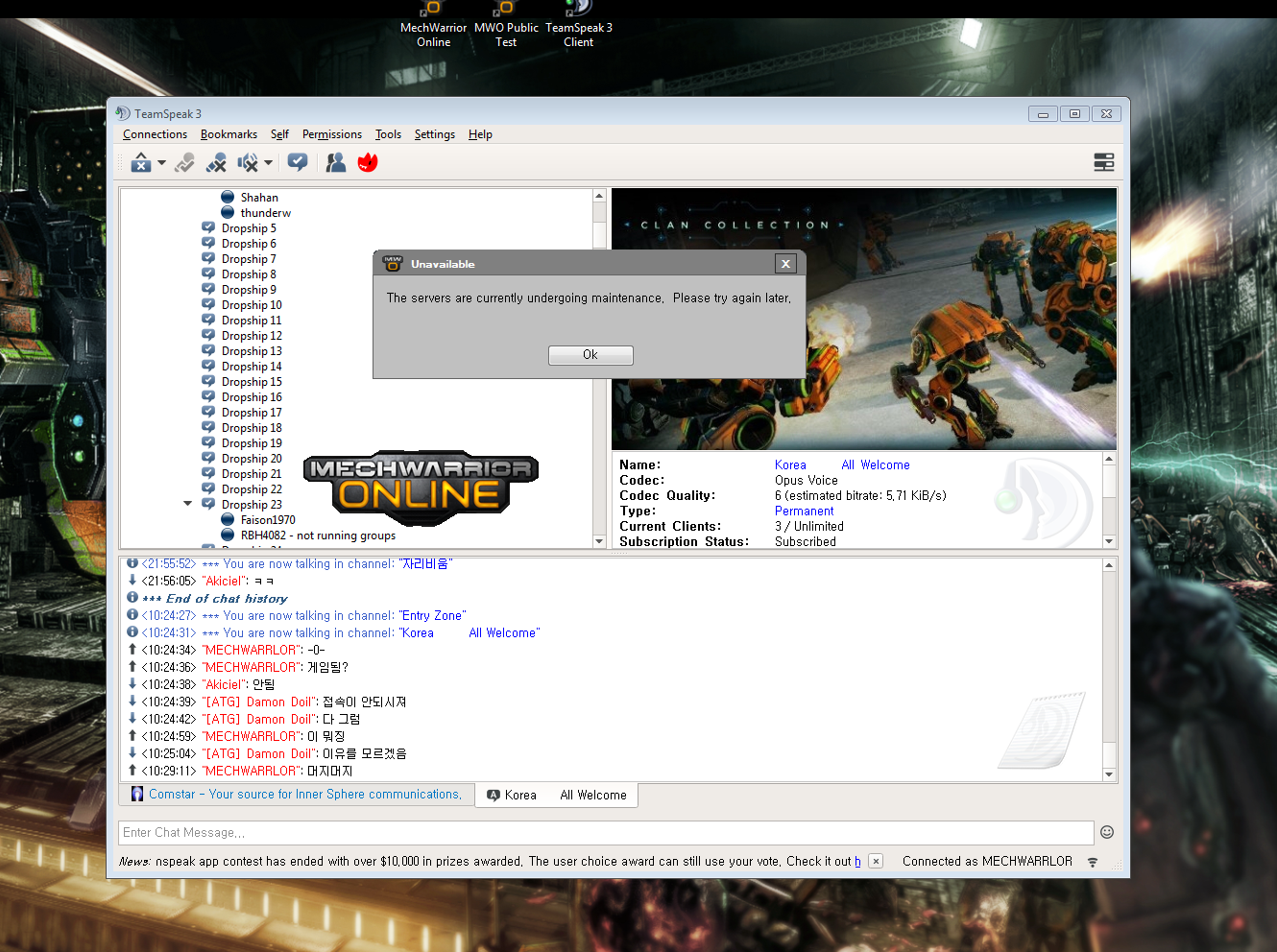The image size is (1277, 952).
Task: Select the Dropship 10 channel row
Action: [x=252, y=304]
